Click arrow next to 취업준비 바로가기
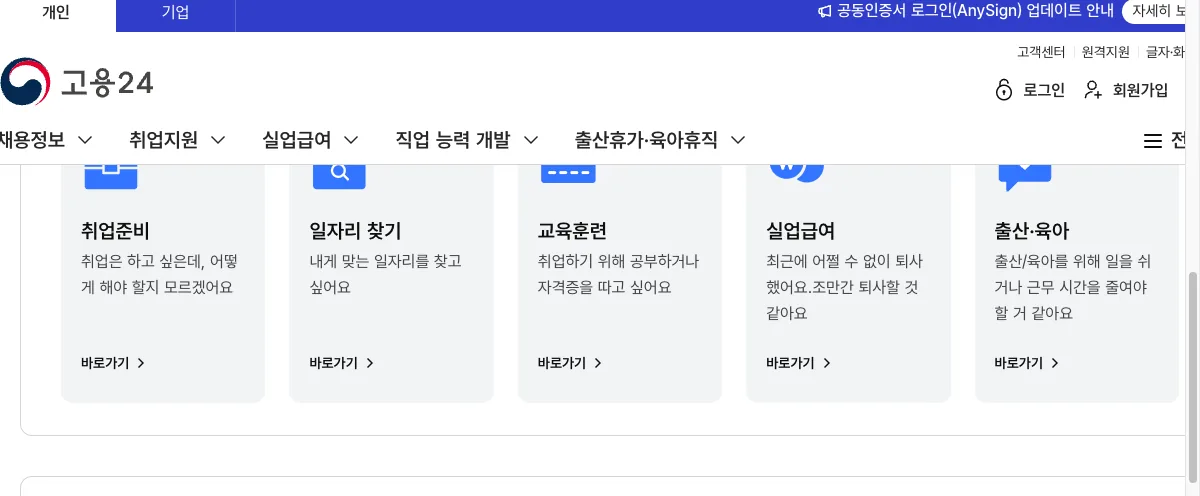This screenshot has width=1200, height=496. (141, 363)
